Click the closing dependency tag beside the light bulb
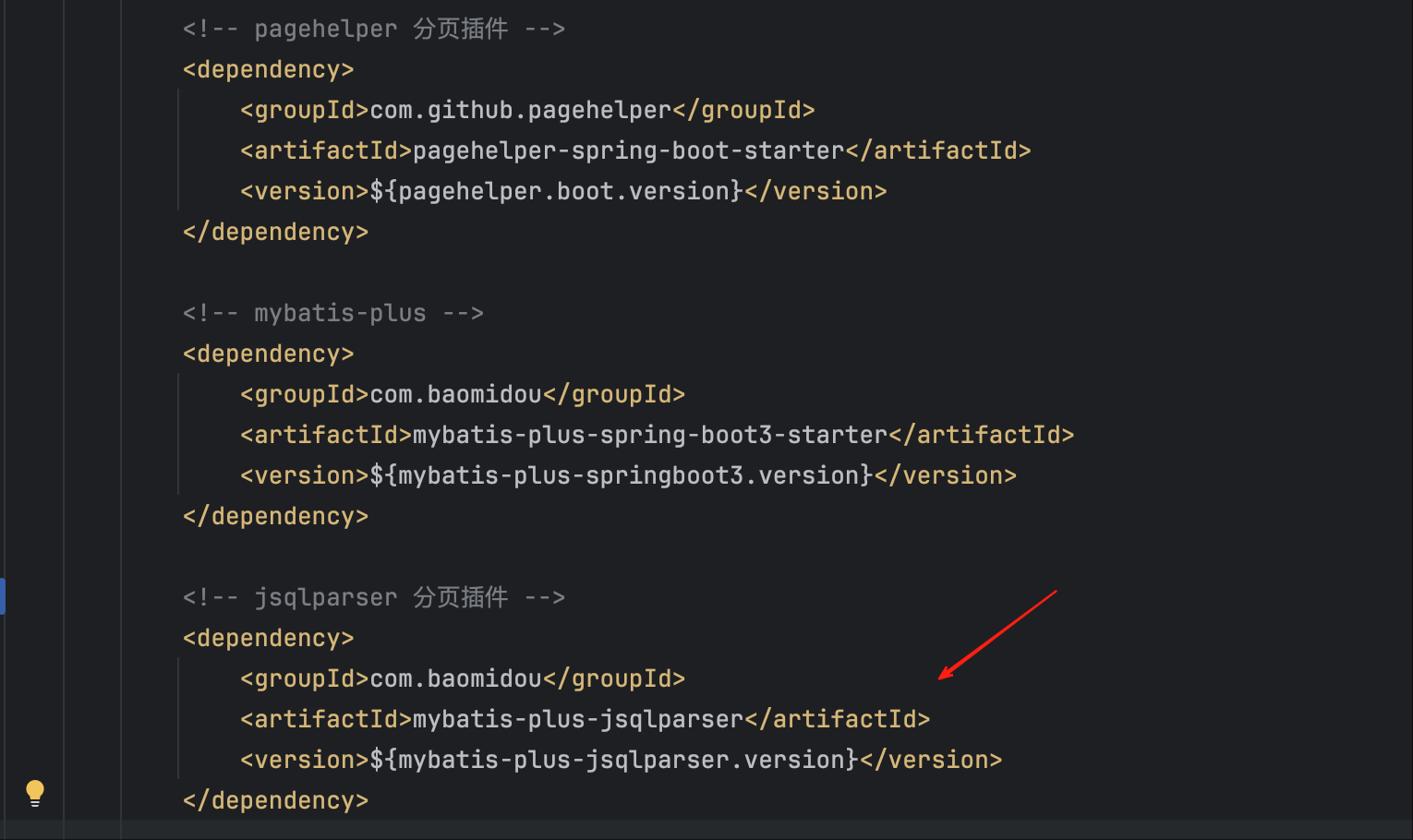The image size is (1413, 840). [x=275, y=801]
